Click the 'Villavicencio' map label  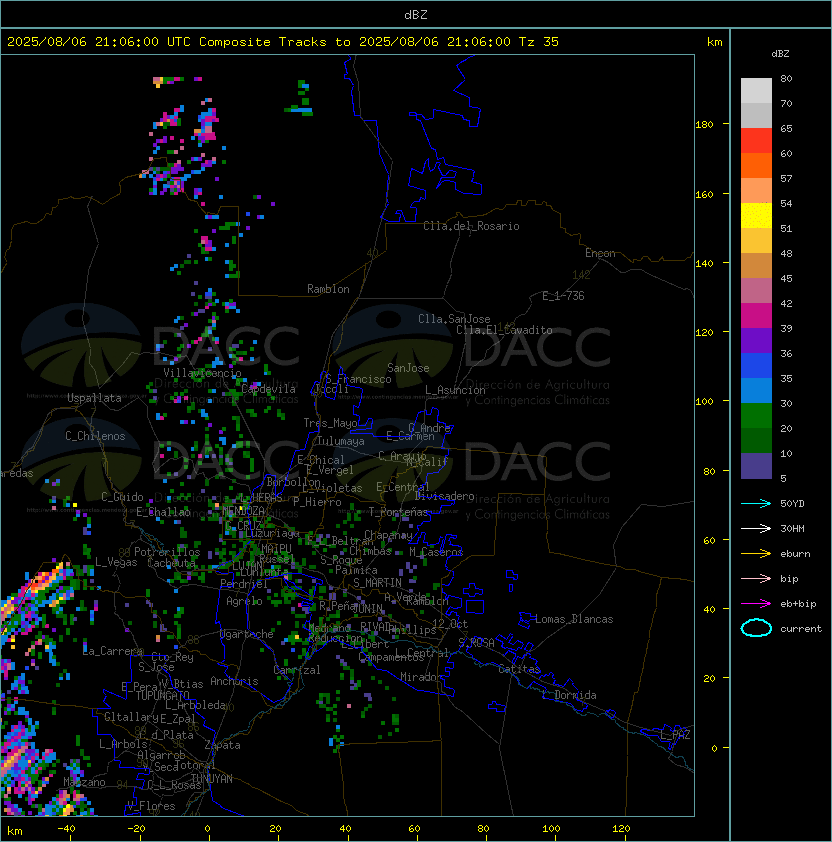click(x=202, y=373)
